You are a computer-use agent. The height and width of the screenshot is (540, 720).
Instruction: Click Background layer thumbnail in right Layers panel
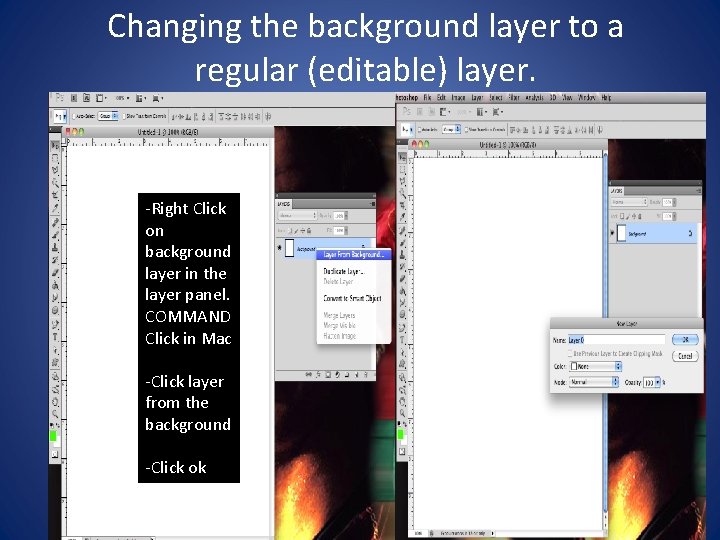pyautogui.click(x=621, y=233)
